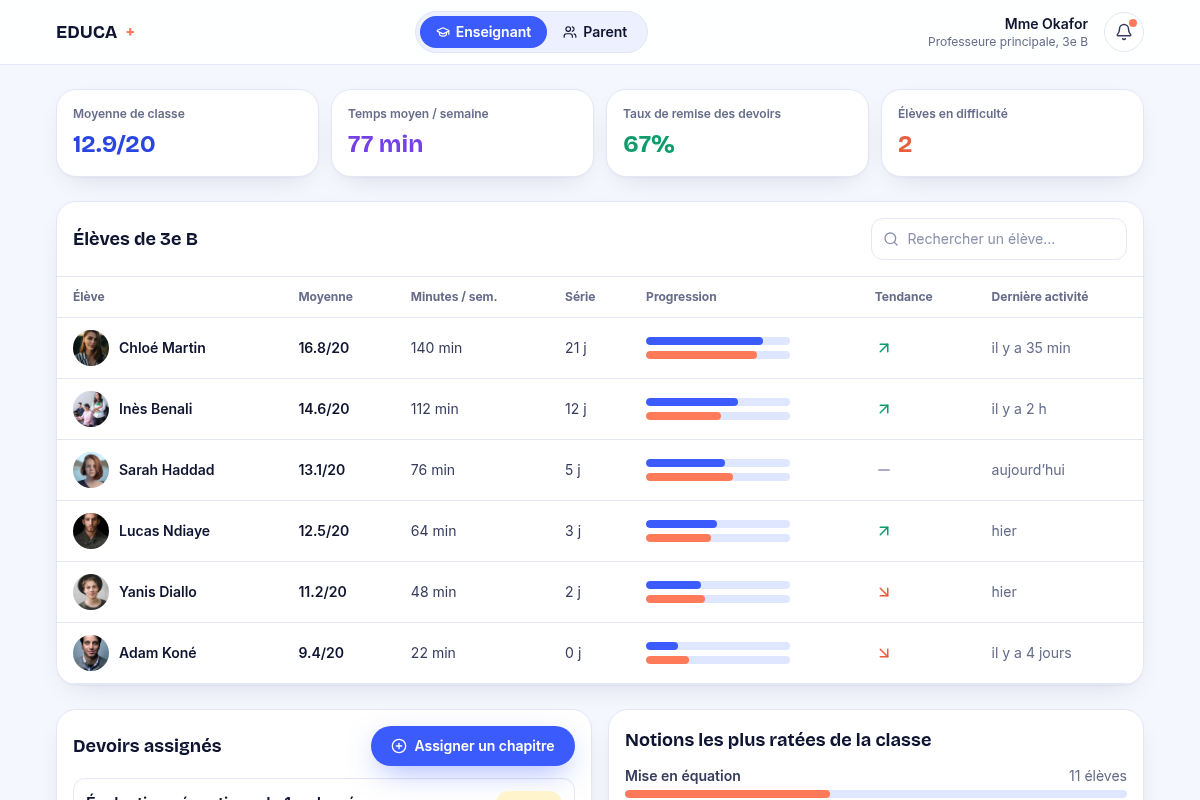The width and height of the screenshot is (1200, 800).
Task: Click the magnifier icon in student search
Action: [891, 239]
